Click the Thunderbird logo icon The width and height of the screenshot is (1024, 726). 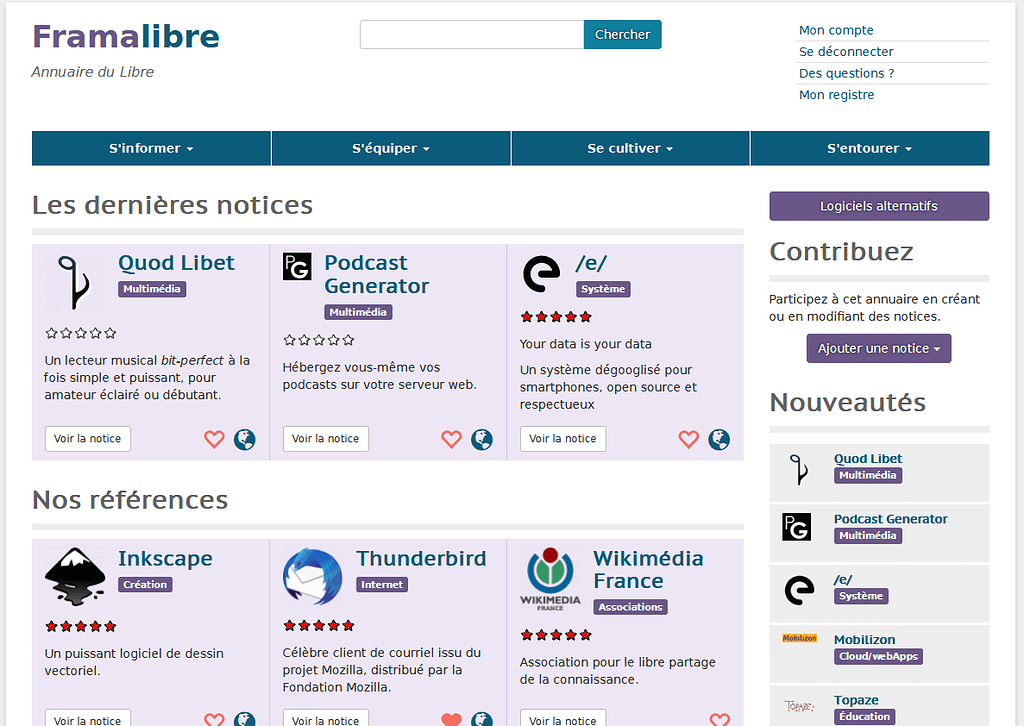[312, 577]
